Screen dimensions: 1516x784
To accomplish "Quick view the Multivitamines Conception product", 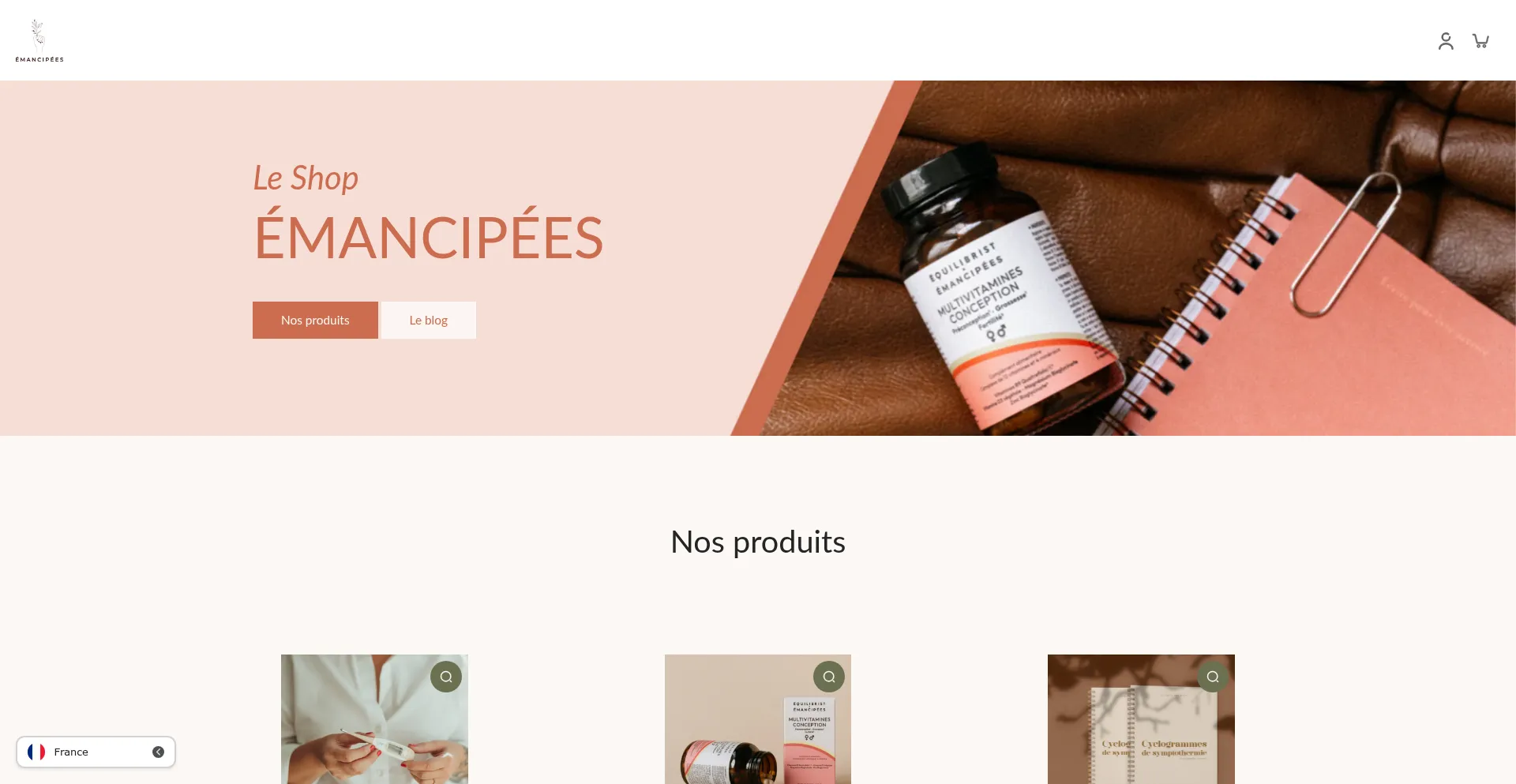I will (829, 677).
